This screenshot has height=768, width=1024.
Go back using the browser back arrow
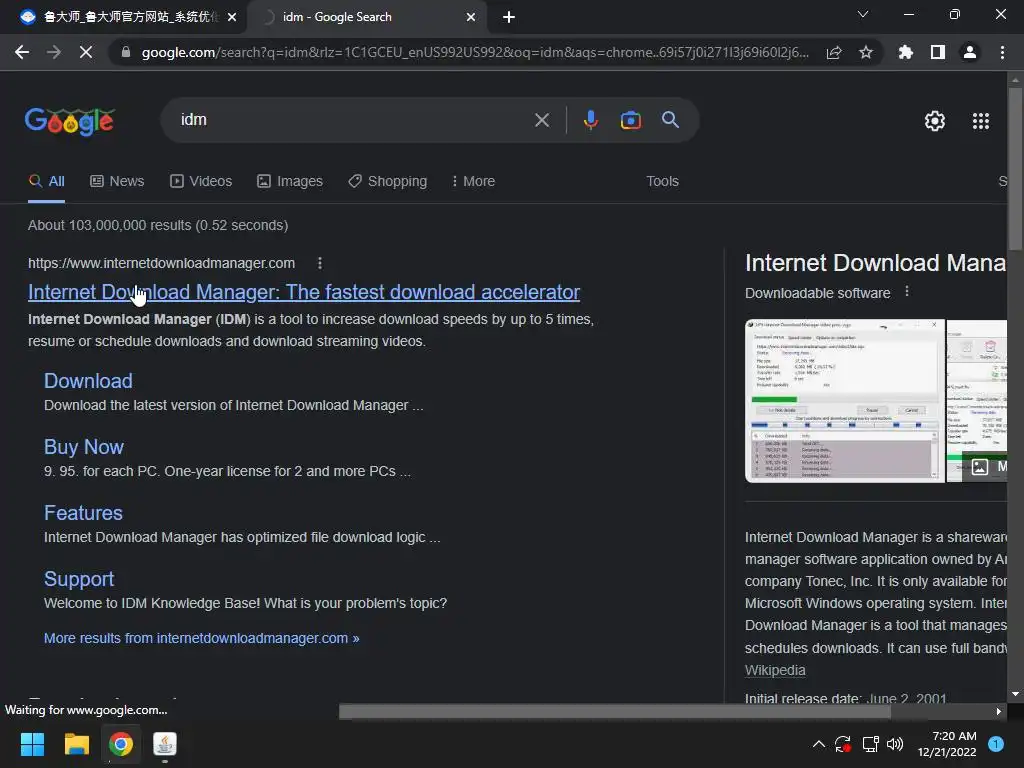[x=22, y=52]
